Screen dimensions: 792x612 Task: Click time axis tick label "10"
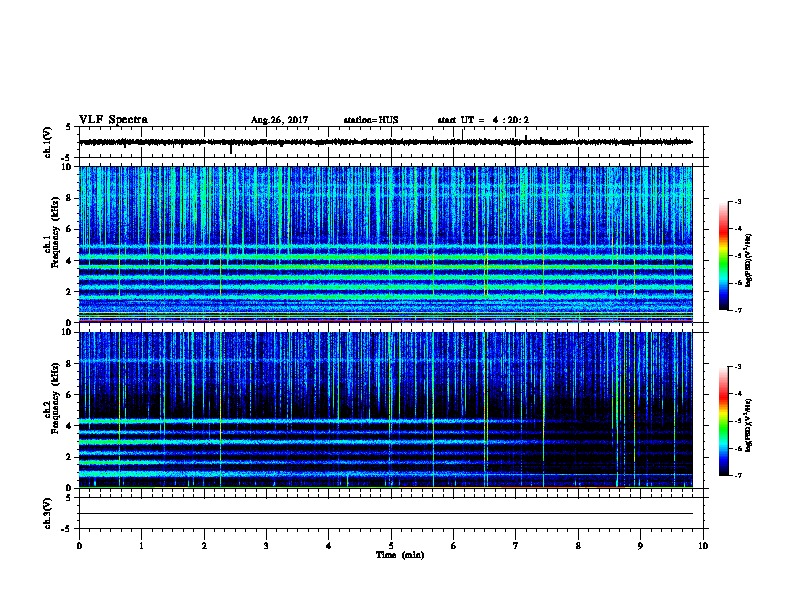point(703,546)
